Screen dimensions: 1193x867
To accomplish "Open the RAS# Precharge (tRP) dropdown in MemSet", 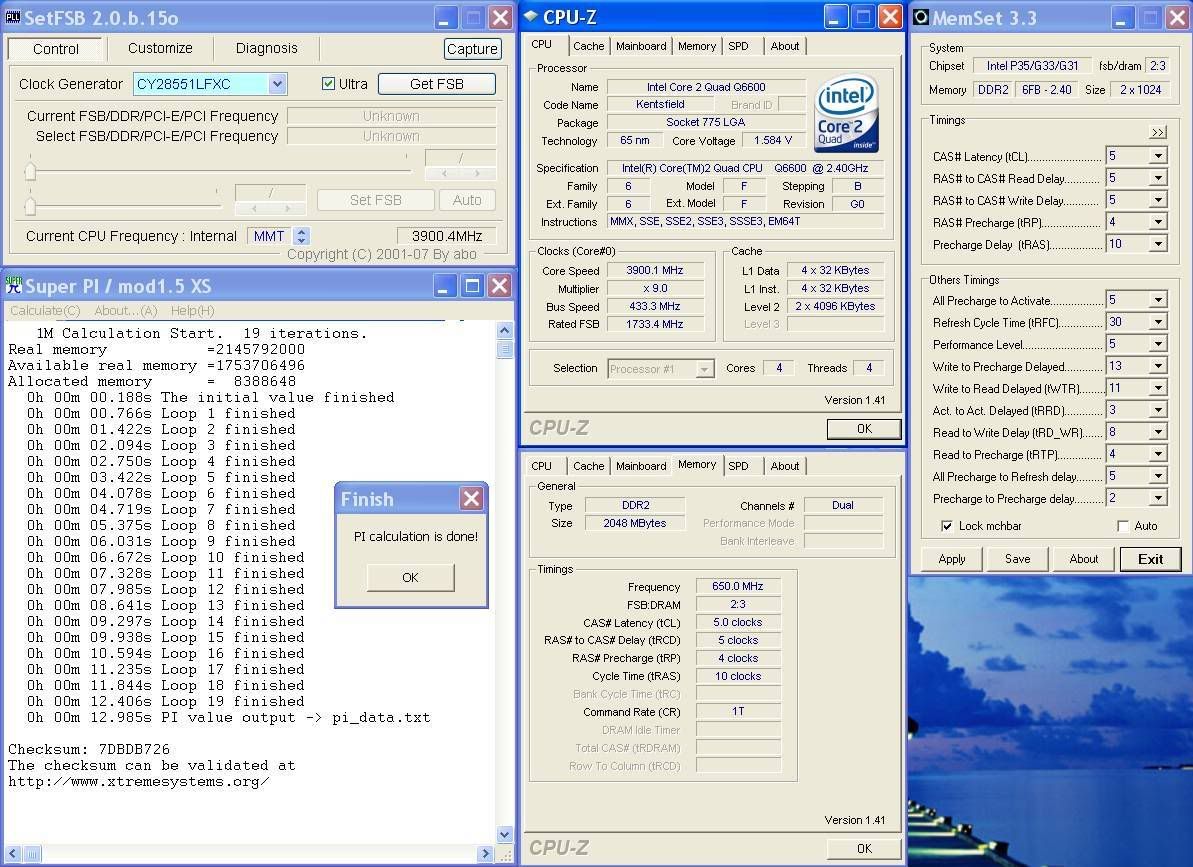I will point(1158,222).
